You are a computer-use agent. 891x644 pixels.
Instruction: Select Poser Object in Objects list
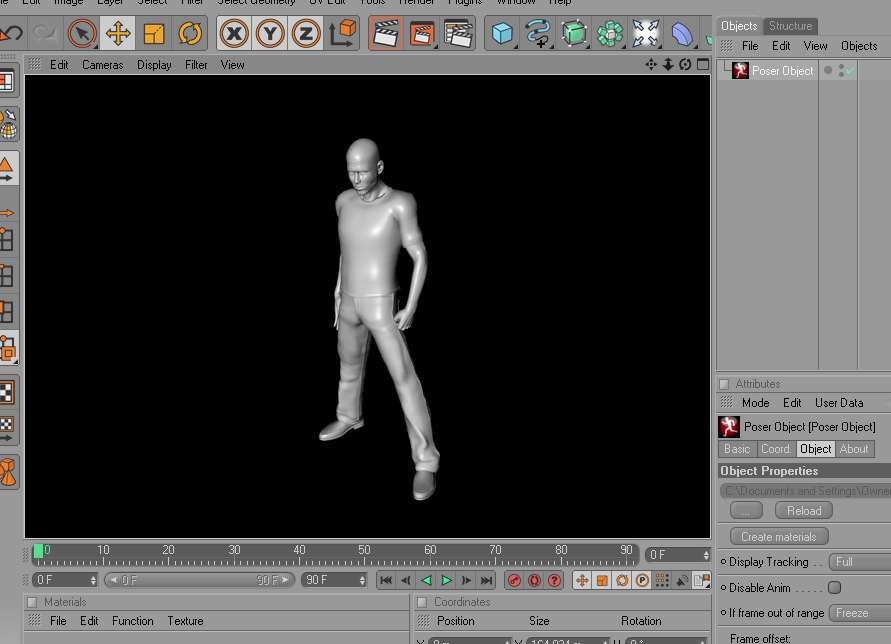(x=782, y=71)
